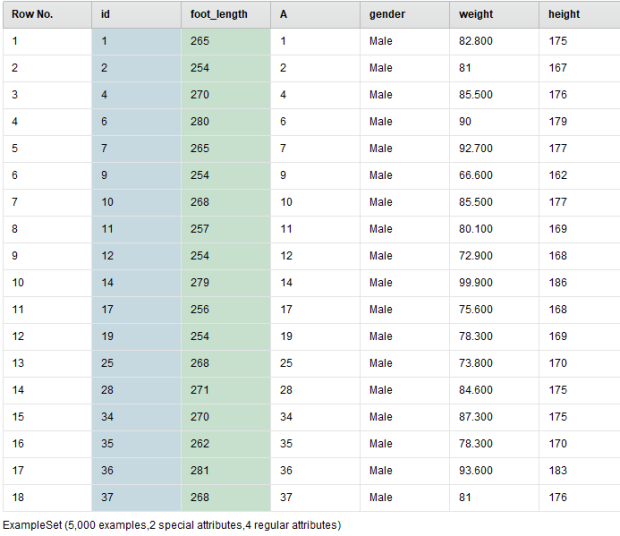Select the gender column header
This screenshot has width=620, height=536.
click(x=405, y=15)
